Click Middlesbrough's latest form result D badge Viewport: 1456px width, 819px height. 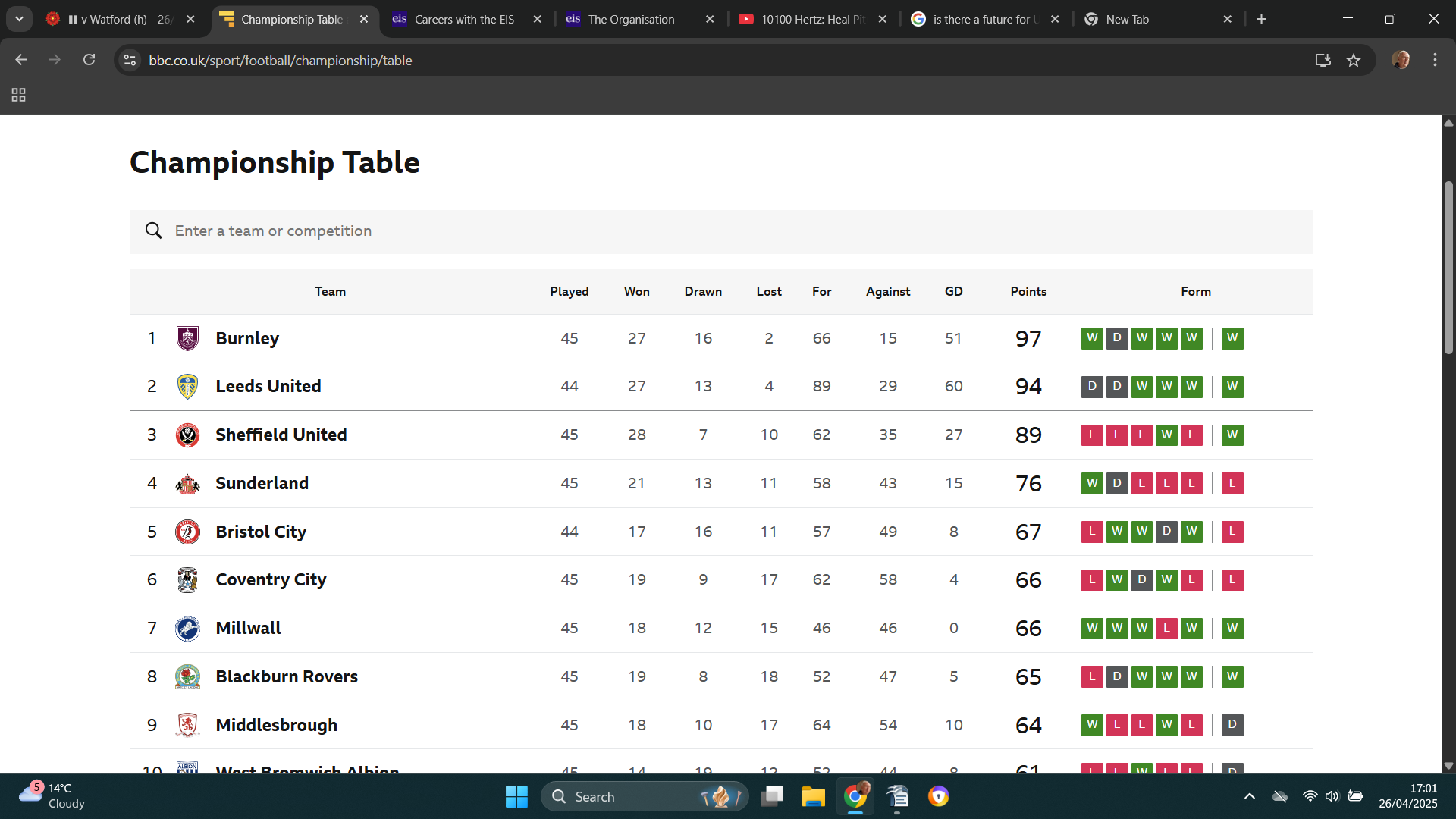(x=1232, y=725)
